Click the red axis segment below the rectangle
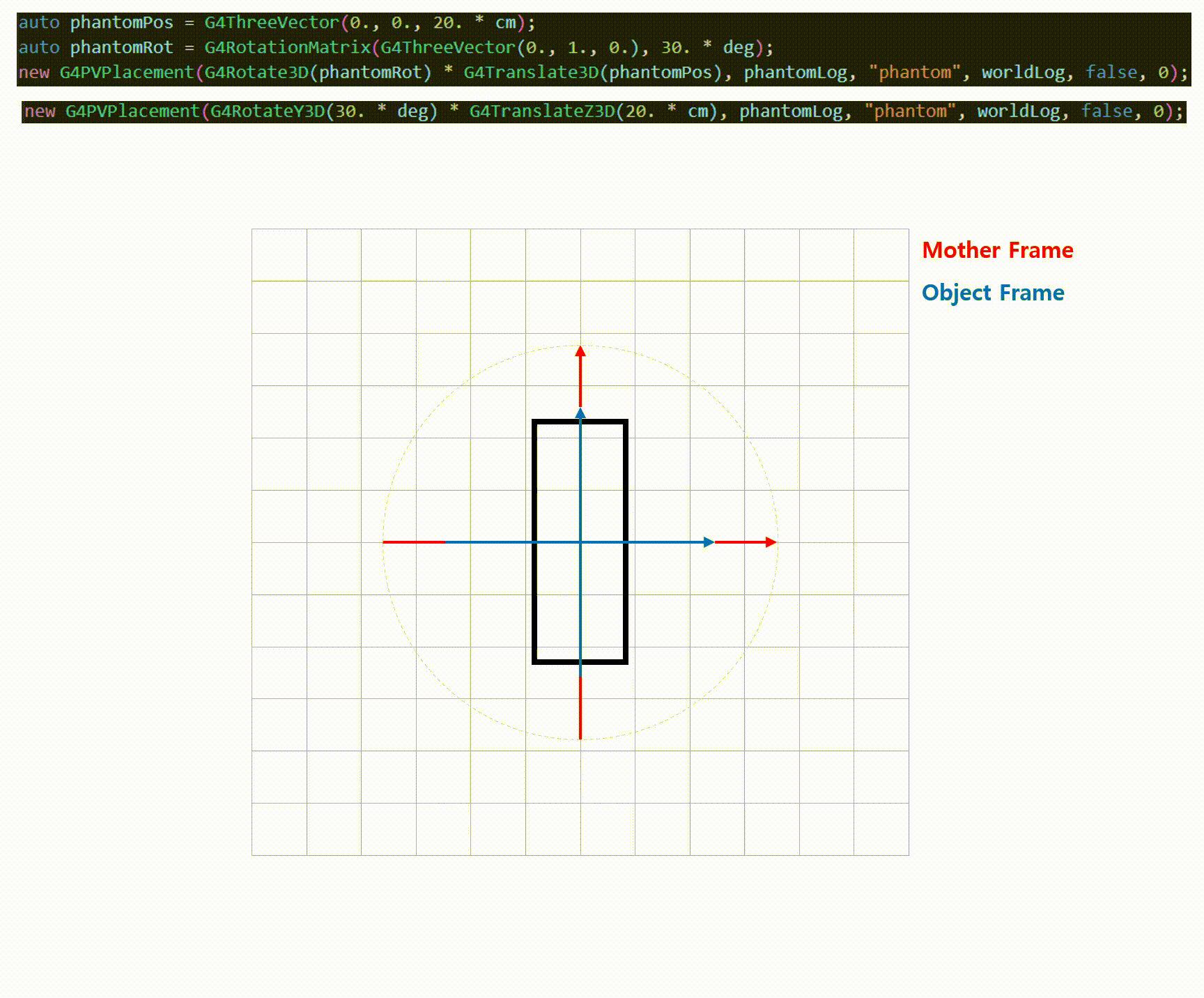 tap(580, 707)
